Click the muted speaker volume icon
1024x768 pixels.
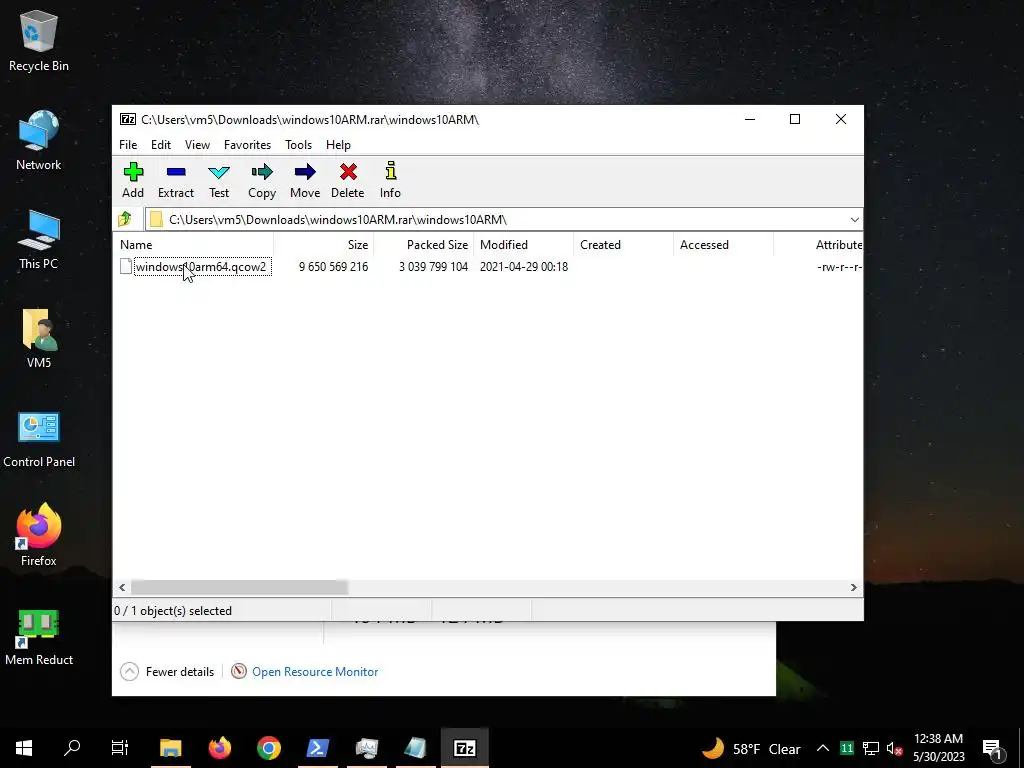tap(894, 749)
